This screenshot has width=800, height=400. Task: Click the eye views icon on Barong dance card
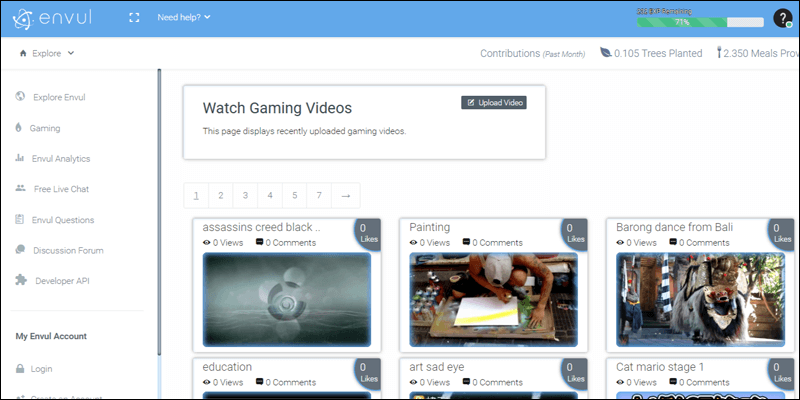620,242
